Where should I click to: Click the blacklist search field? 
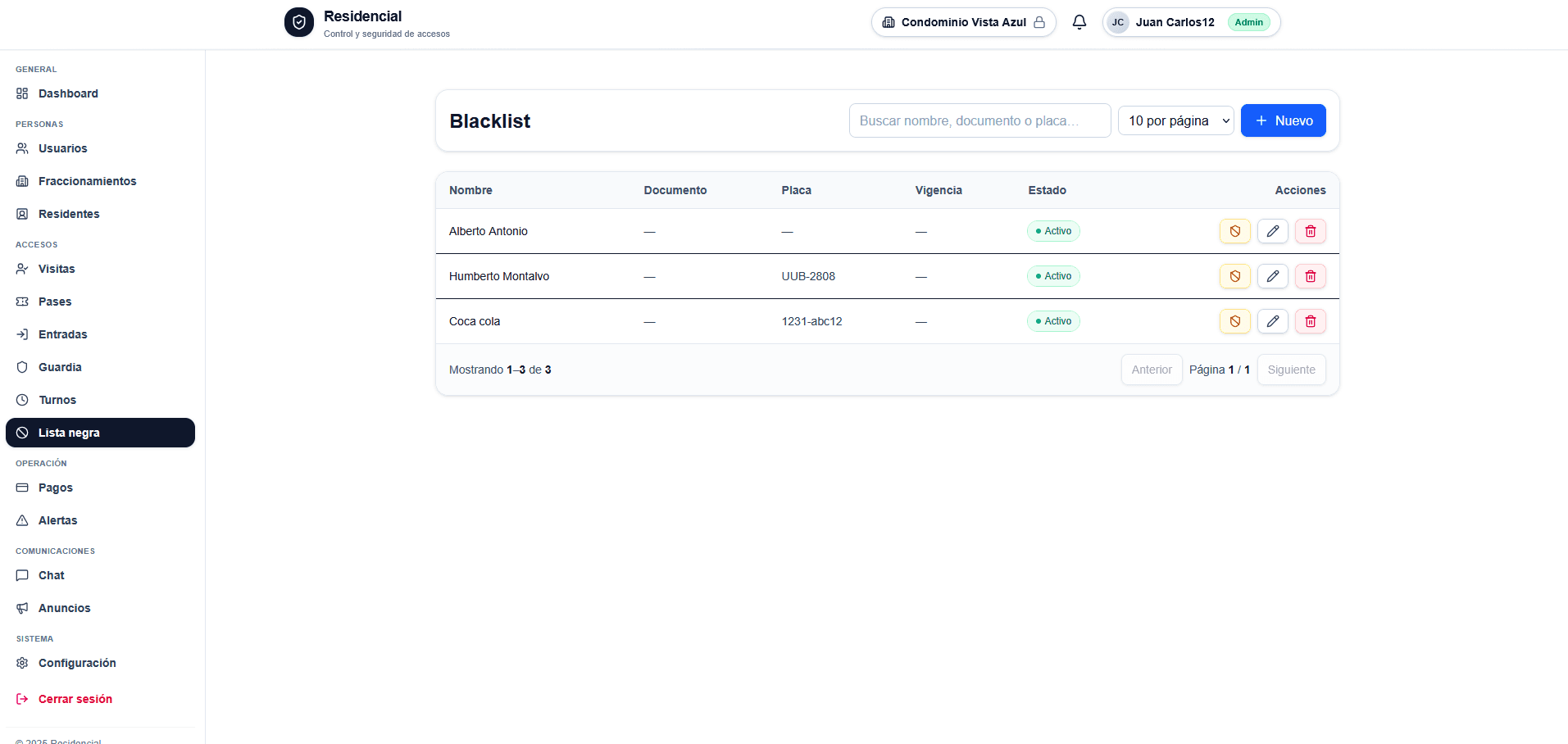[979, 120]
